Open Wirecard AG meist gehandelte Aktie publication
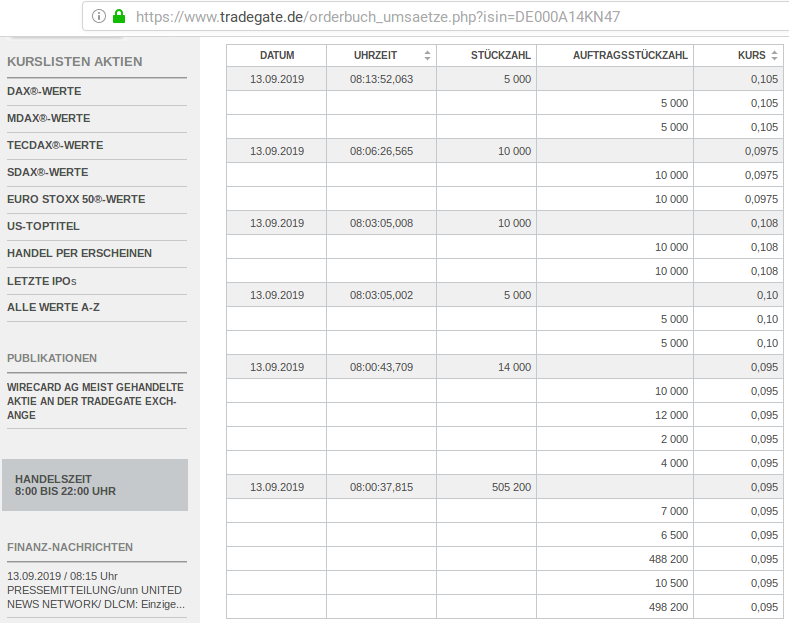The image size is (789, 623). 95,401
